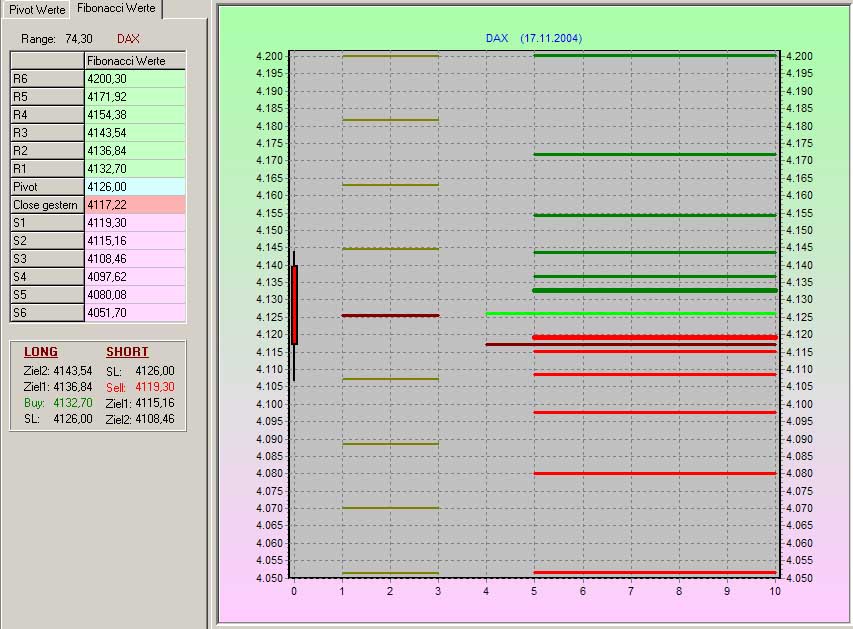Screen dimensions: 853x629
Task: Click the bright green pivot line at 4.125
Action: click(631, 314)
